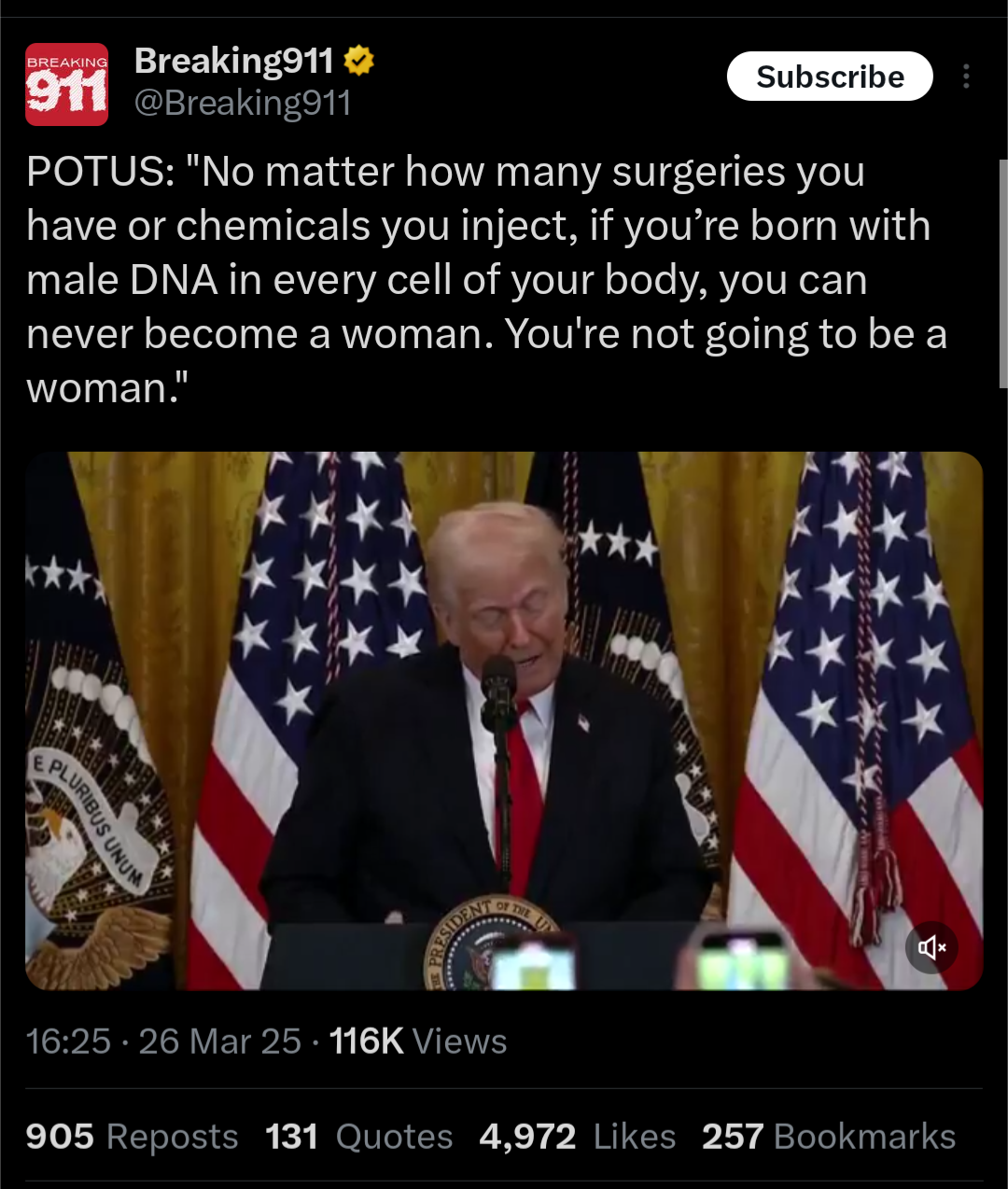View the 905 Reposts list
This screenshot has height=1189, width=1008.
click(132, 1137)
